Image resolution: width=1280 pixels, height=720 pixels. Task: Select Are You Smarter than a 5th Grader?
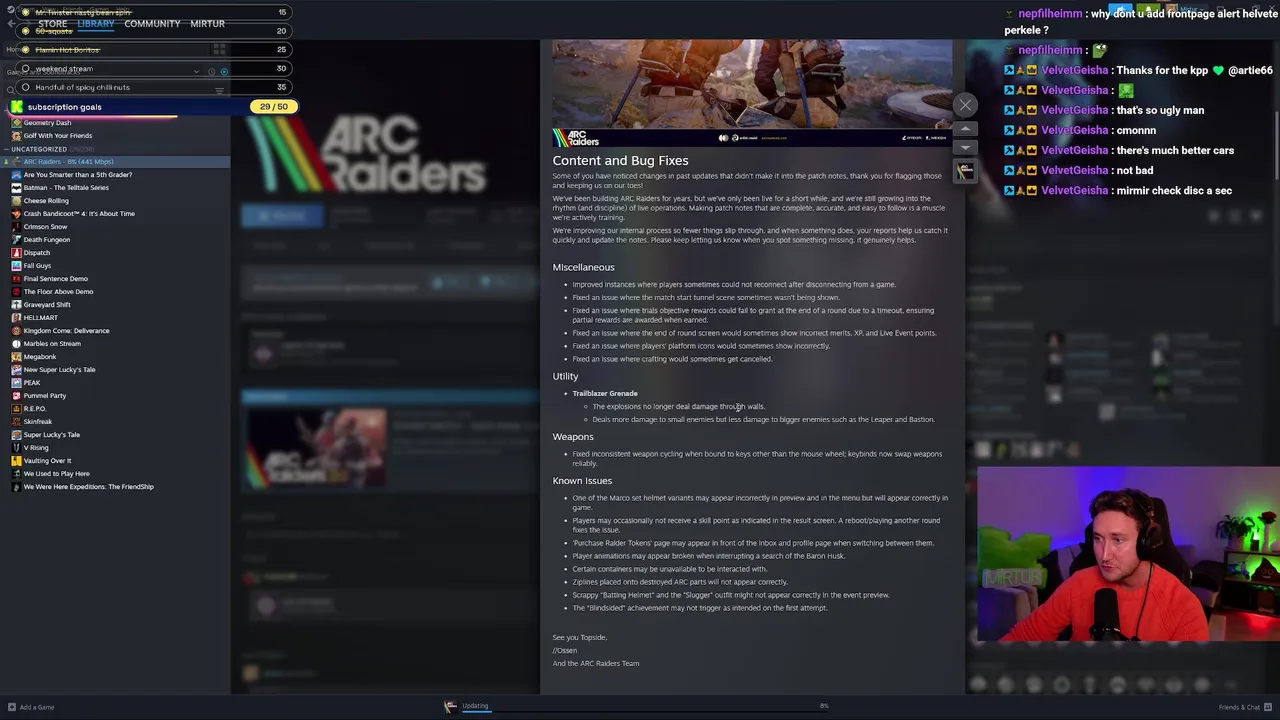coord(78,174)
